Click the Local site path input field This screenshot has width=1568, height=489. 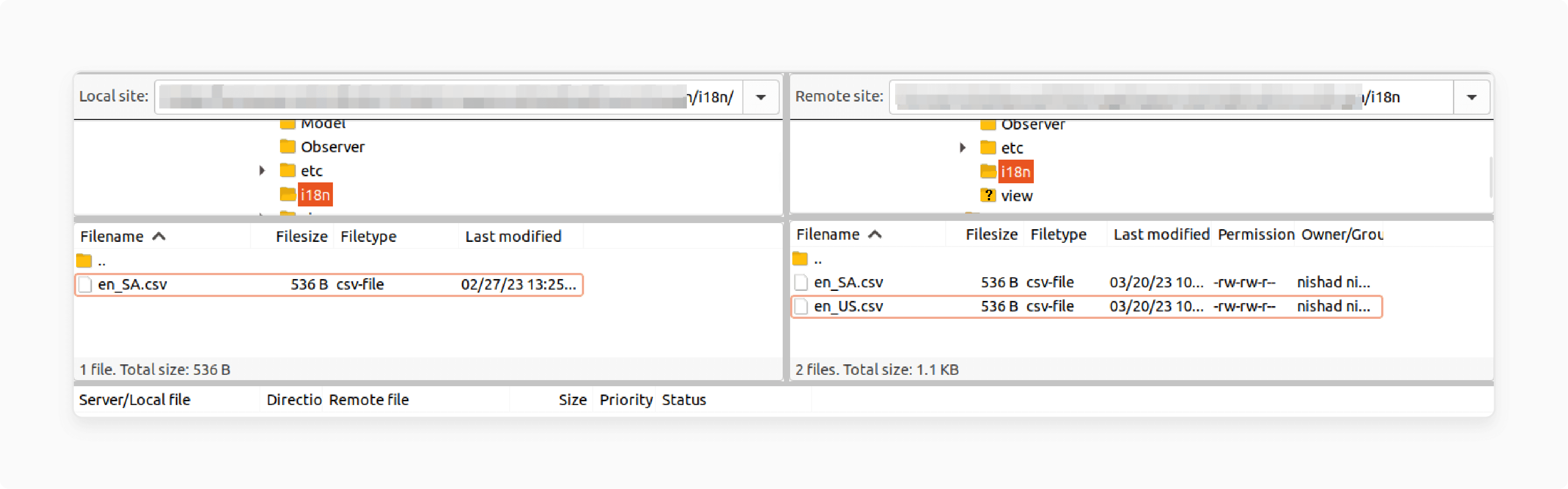pos(449,97)
